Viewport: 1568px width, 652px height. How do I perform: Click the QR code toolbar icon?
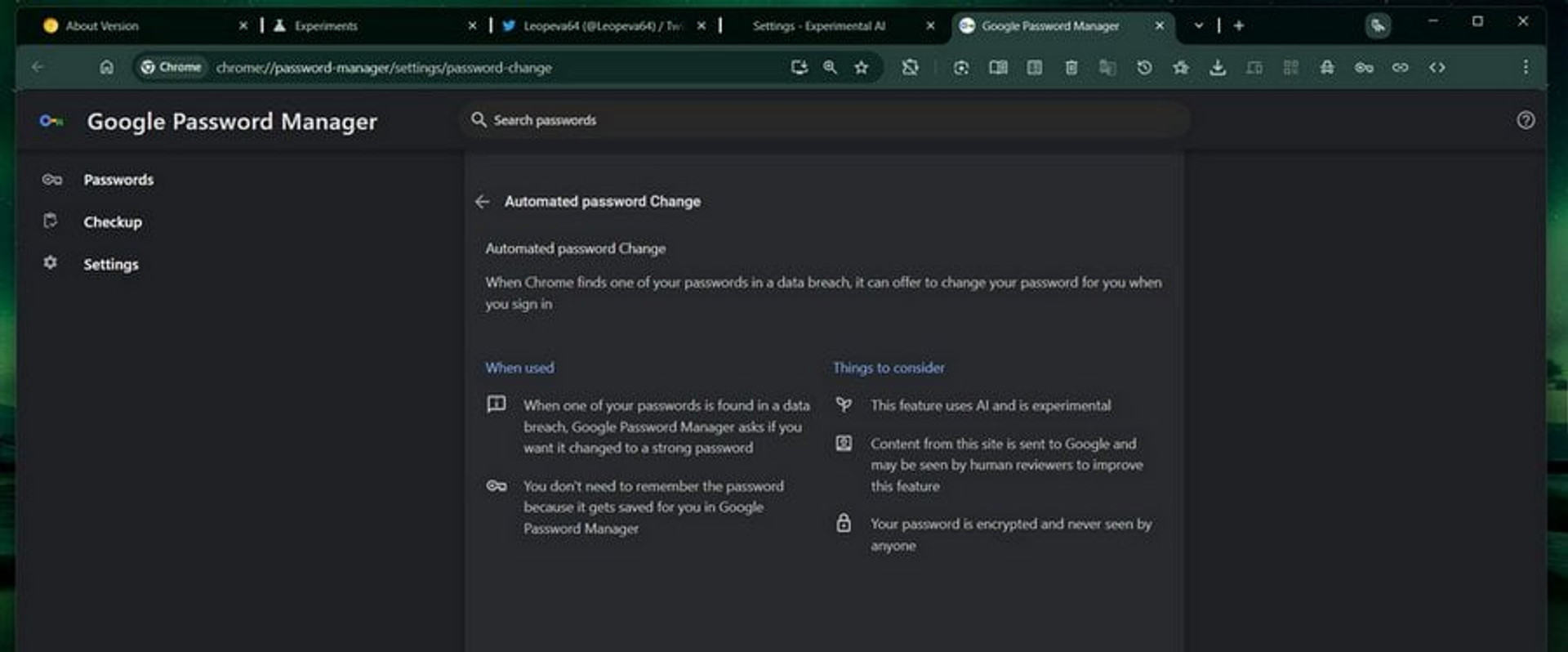point(1290,67)
